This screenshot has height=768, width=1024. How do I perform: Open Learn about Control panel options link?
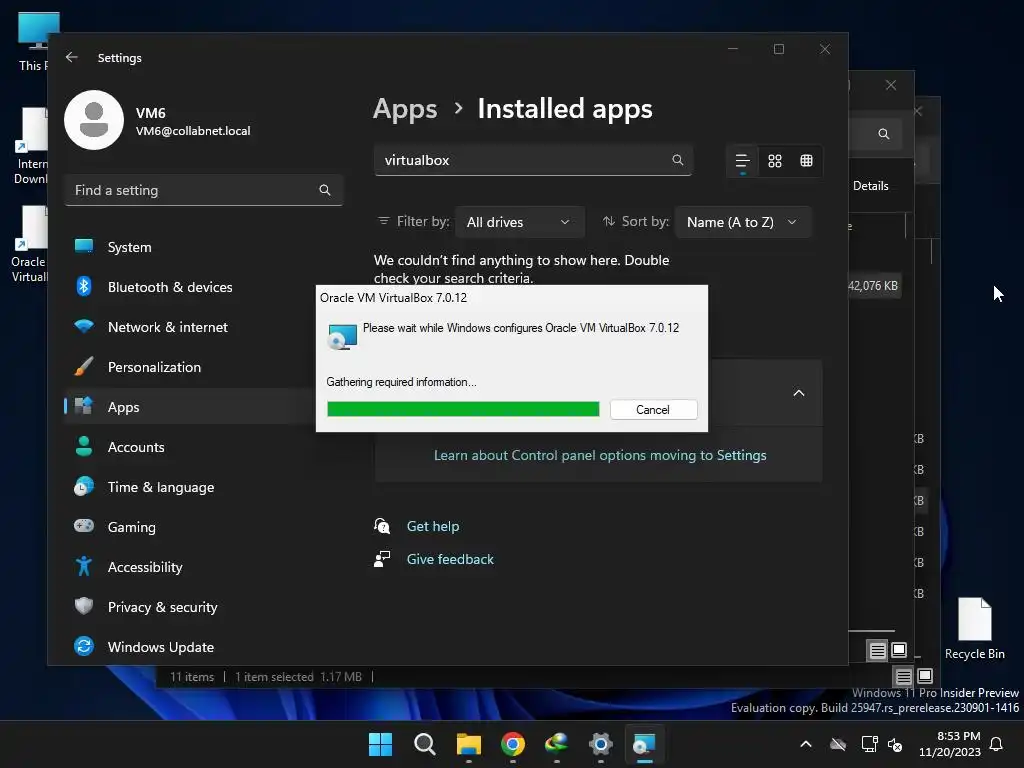[600, 455]
